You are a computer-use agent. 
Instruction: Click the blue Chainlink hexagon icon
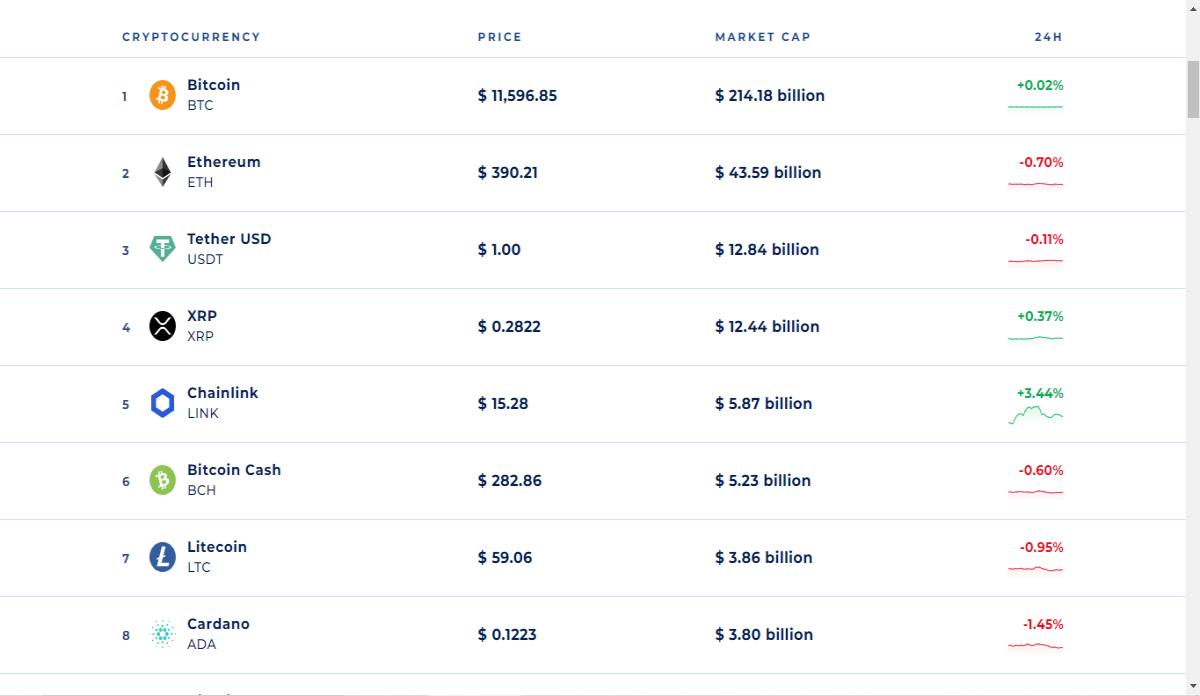click(x=162, y=403)
